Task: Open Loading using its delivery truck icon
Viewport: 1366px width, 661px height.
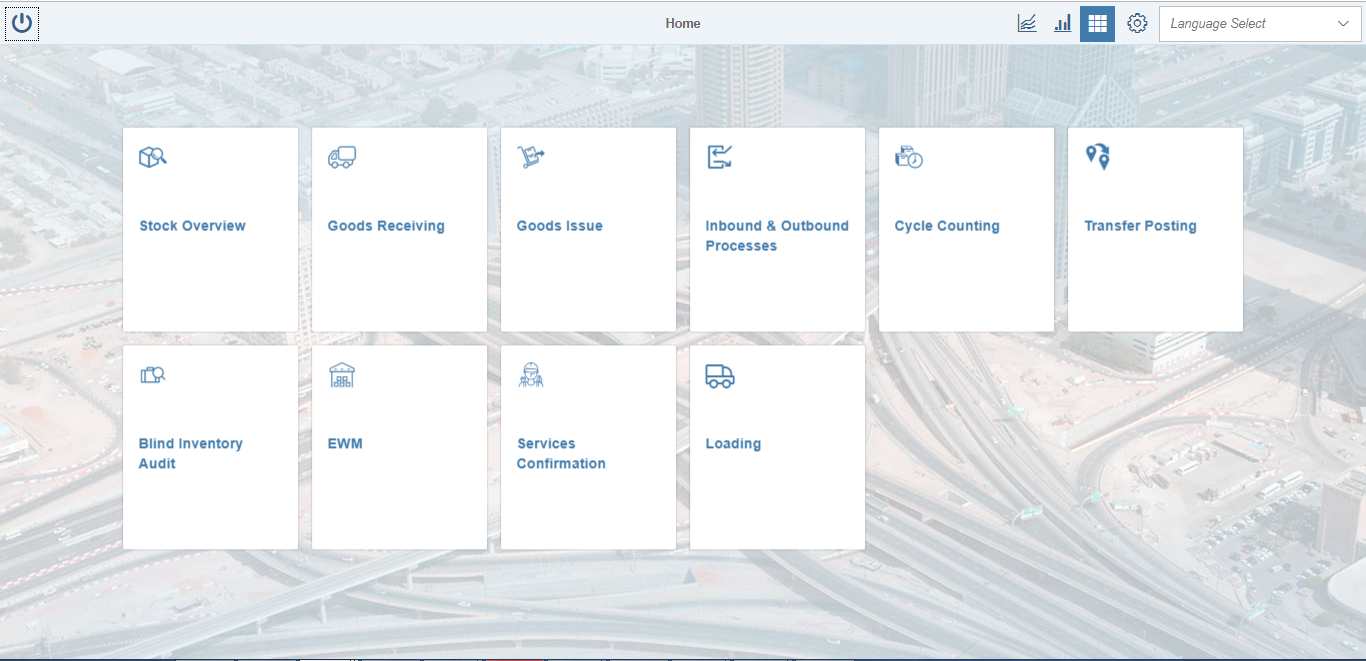Action: coord(718,374)
